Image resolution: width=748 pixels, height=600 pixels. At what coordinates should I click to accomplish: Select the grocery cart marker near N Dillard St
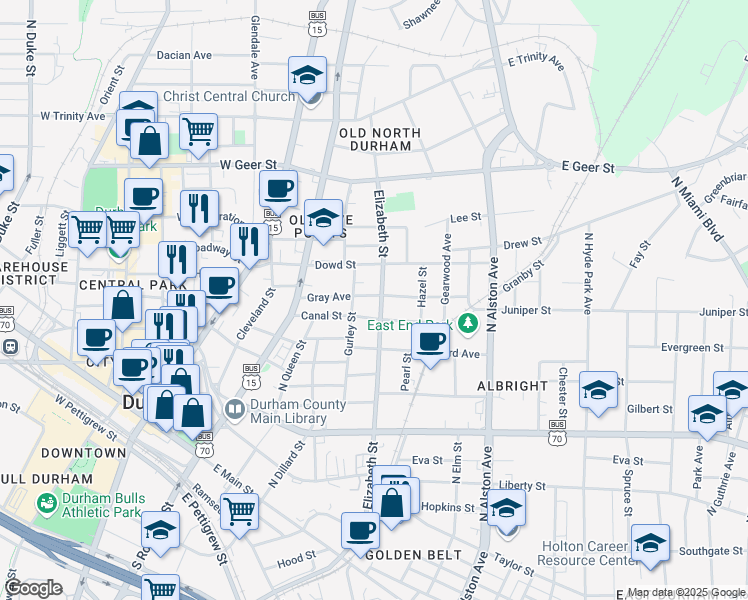pyautogui.click(x=239, y=512)
